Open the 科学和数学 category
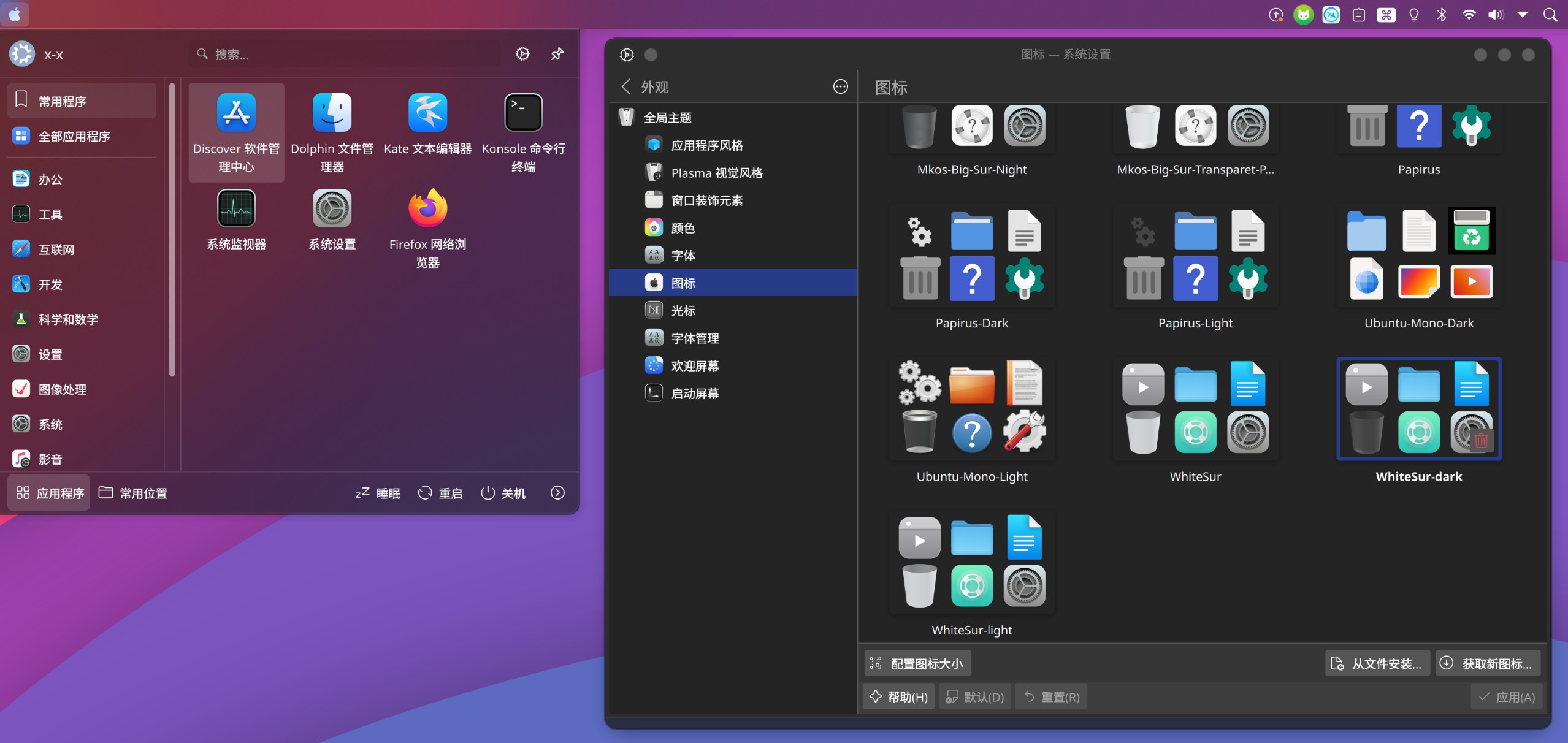The image size is (1568, 743). click(x=82, y=319)
